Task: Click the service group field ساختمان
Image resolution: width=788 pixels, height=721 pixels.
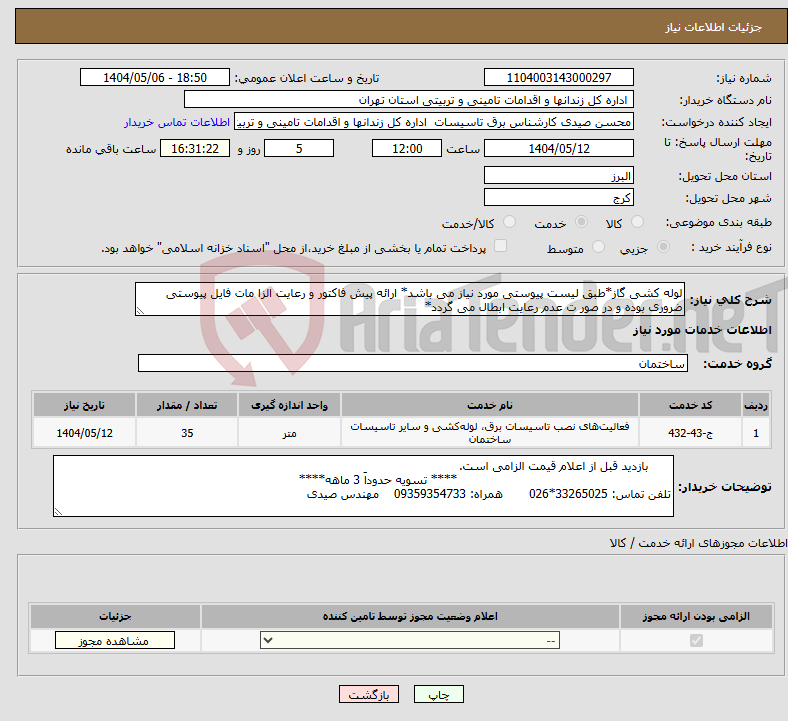Action: pyautogui.click(x=413, y=363)
